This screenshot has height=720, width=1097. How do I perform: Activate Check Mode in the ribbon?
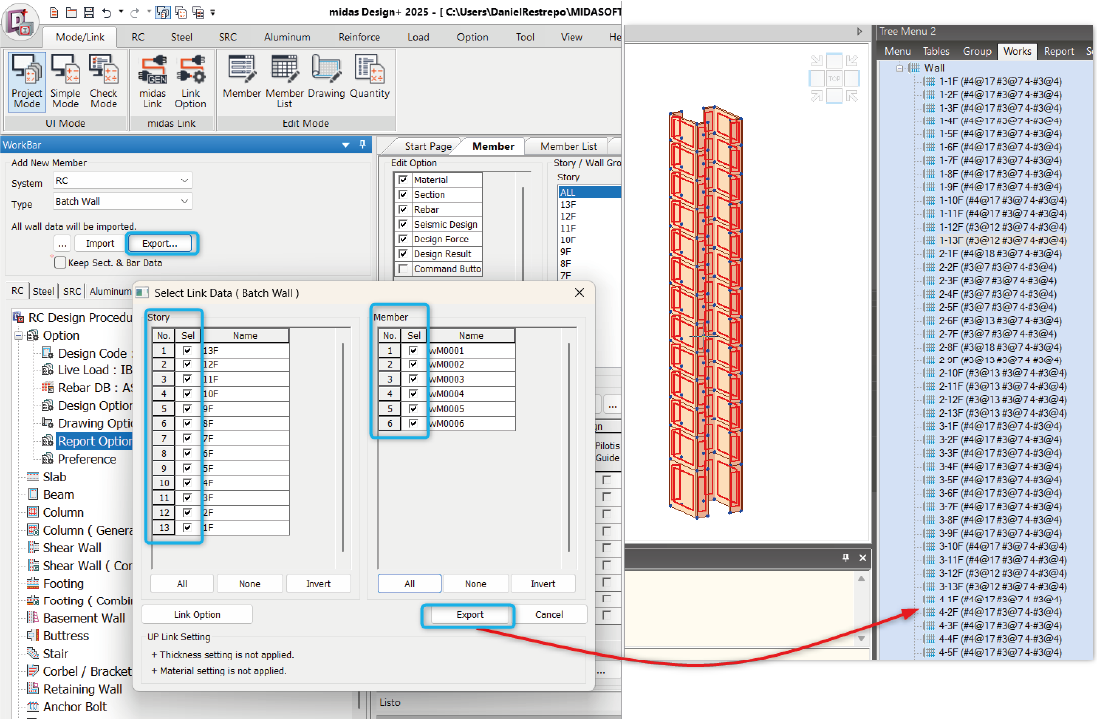pos(104,81)
